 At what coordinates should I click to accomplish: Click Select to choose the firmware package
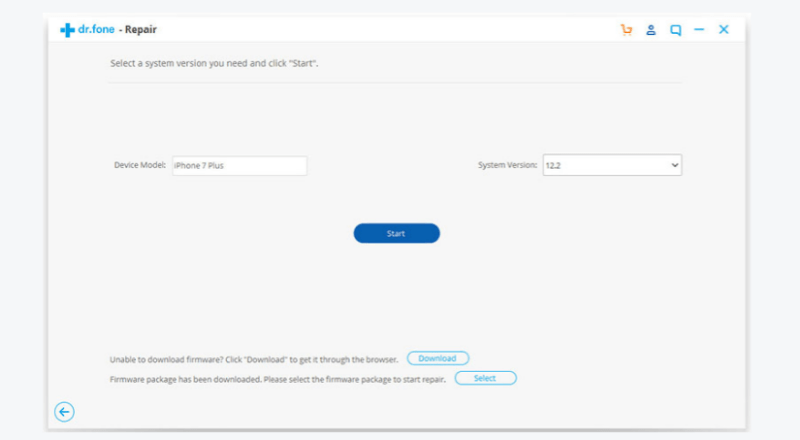[485, 378]
